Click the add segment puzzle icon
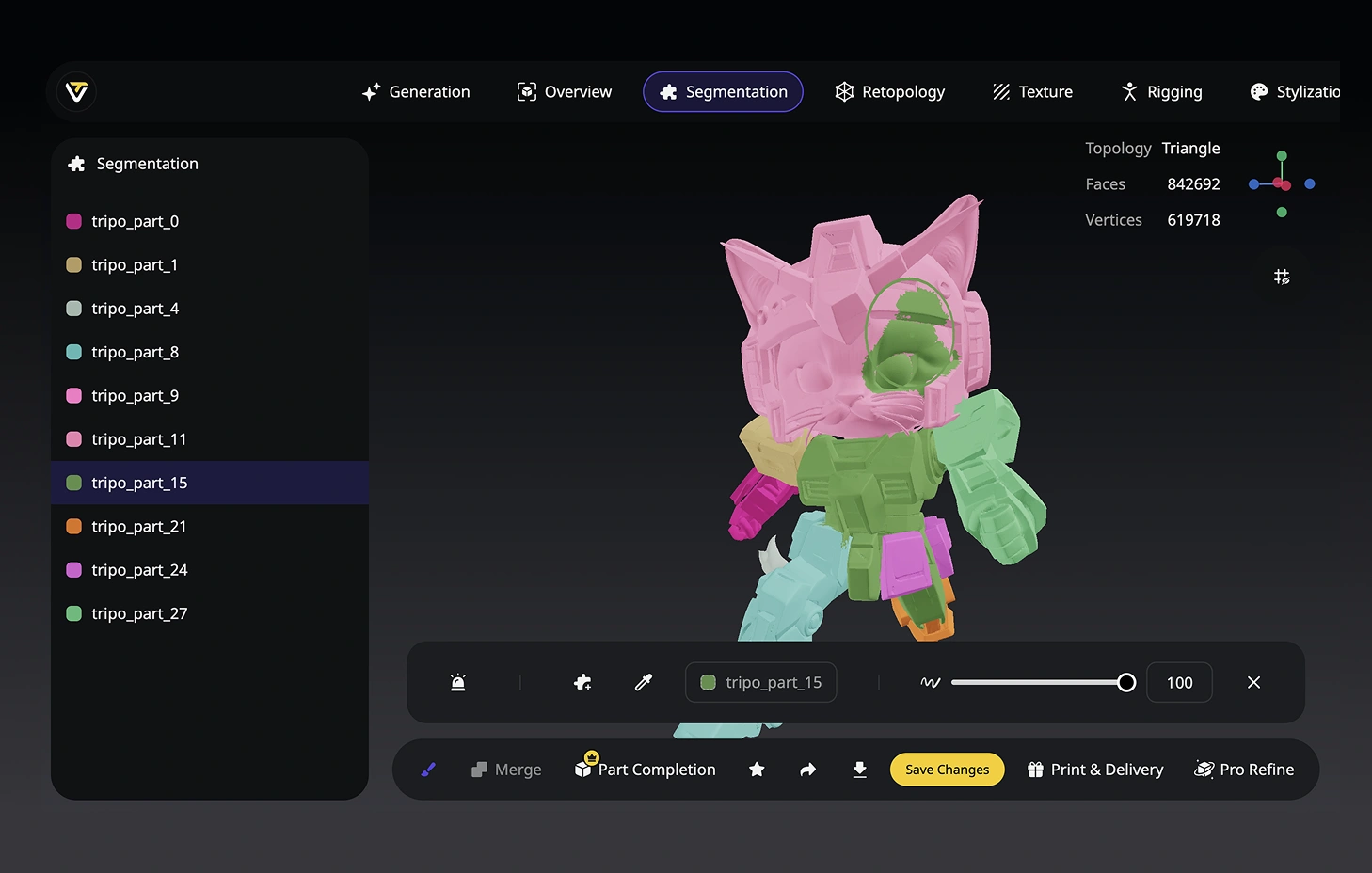The height and width of the screenshot is (873, 1372). coord(582,683)
